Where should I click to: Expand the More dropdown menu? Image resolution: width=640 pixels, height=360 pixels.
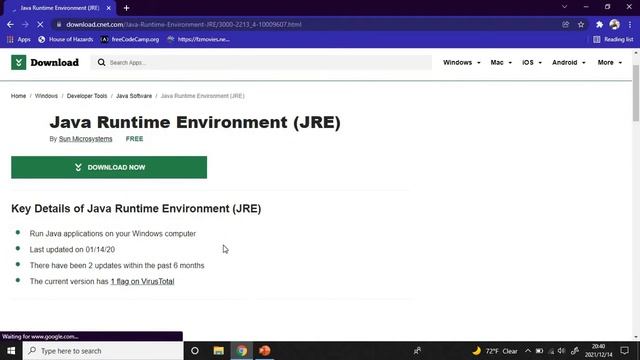pyautogui.click(x=610, y=62)
